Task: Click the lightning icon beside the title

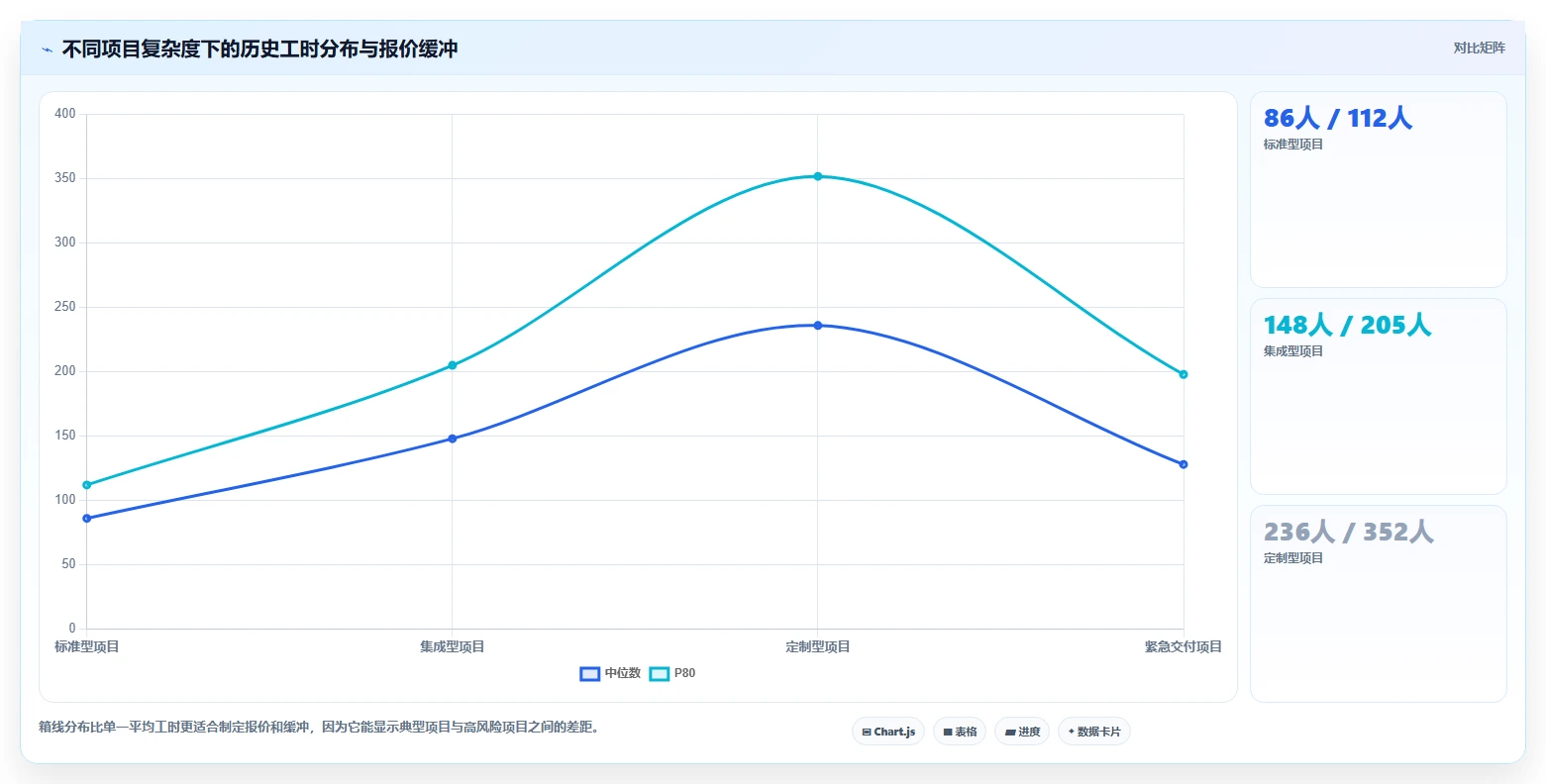Action: 47,49
